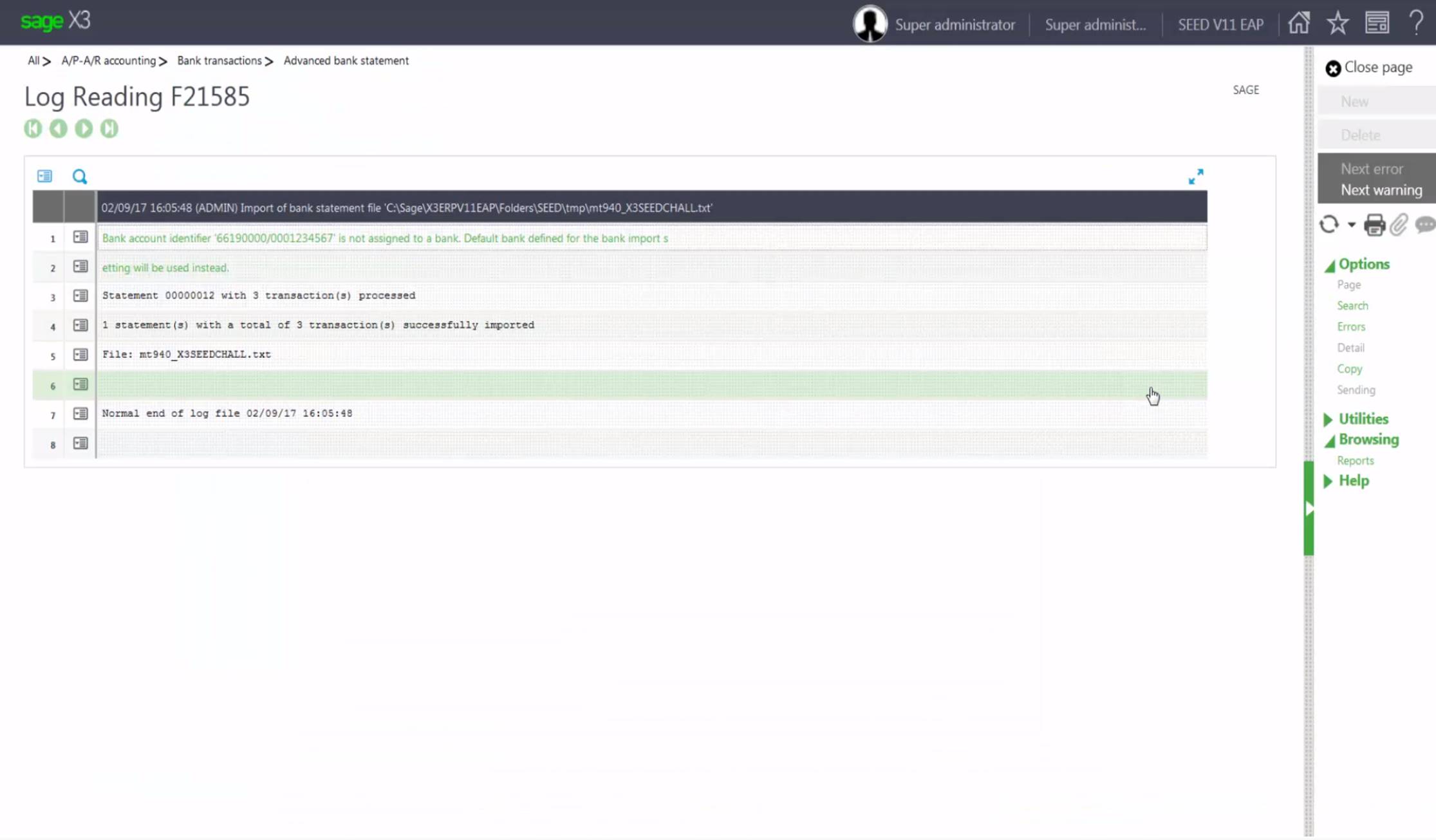This screenshot has height=840, width=1436.
Task: Click the print icon near the top right panel
Action: (1375, 225)
